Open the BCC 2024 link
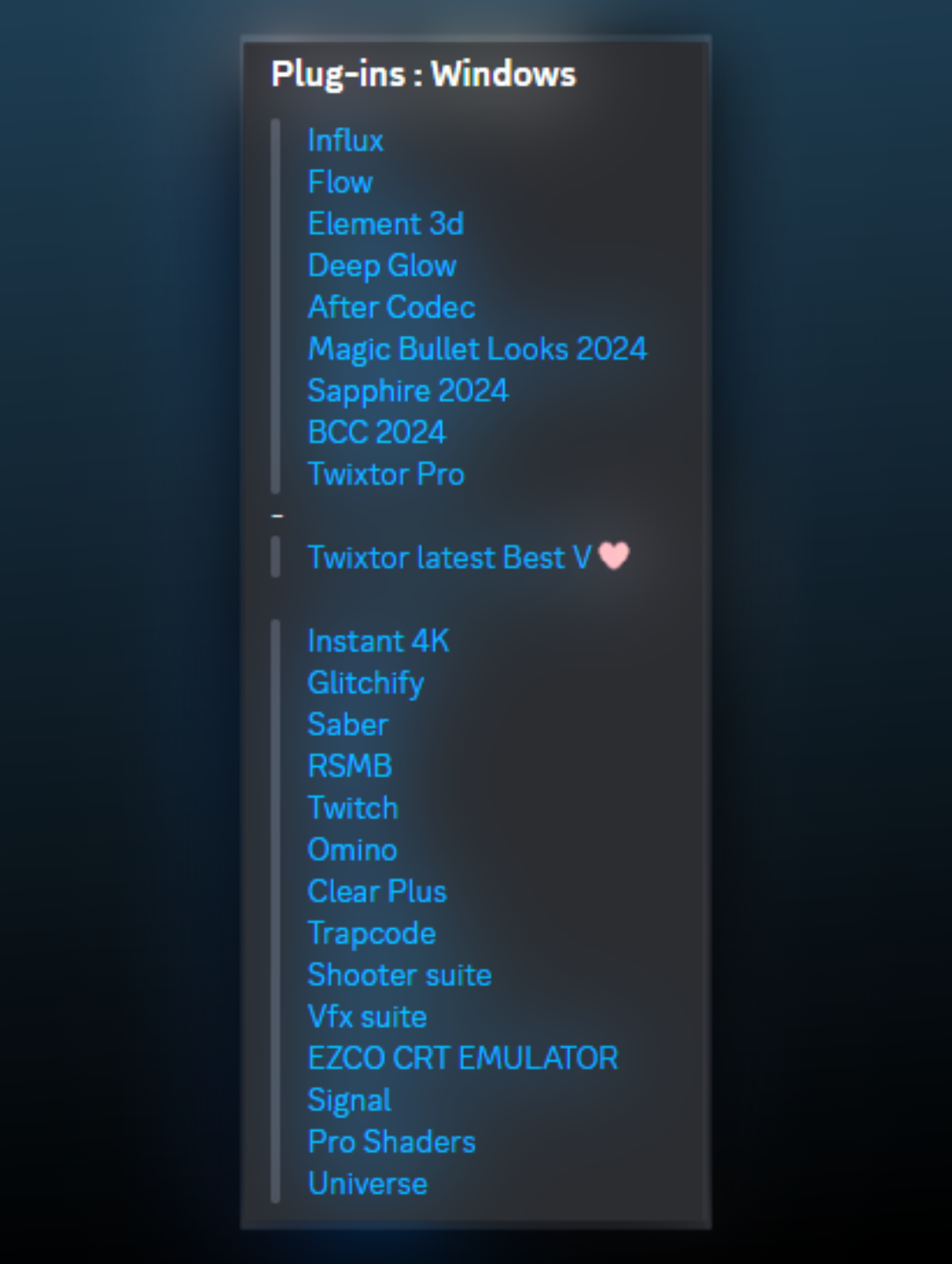This screenshot has width=952, height=1264. tap(376, 432)
